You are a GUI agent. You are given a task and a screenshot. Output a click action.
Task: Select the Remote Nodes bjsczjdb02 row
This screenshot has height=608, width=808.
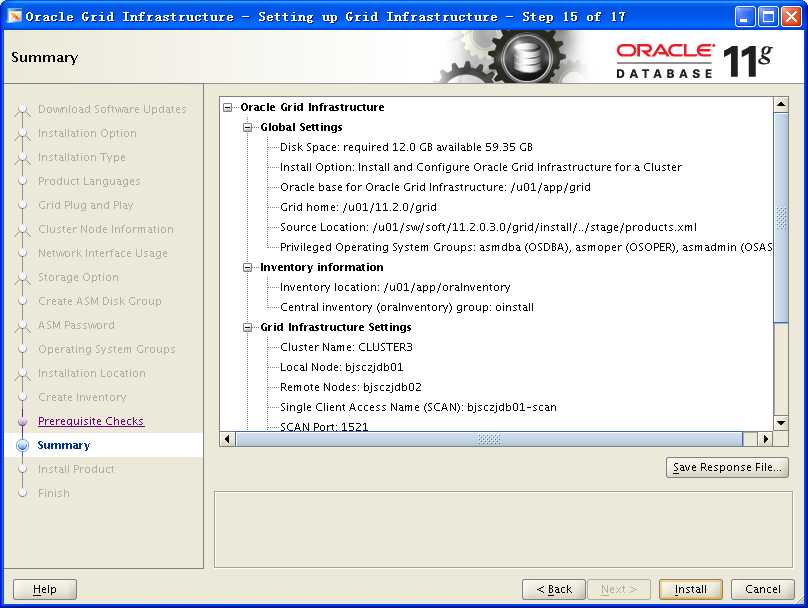350,387
